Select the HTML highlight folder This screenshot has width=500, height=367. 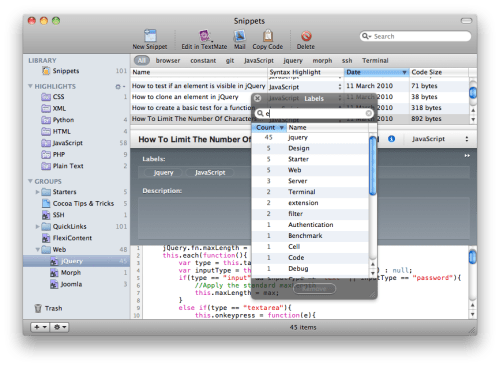pos(62,131)
